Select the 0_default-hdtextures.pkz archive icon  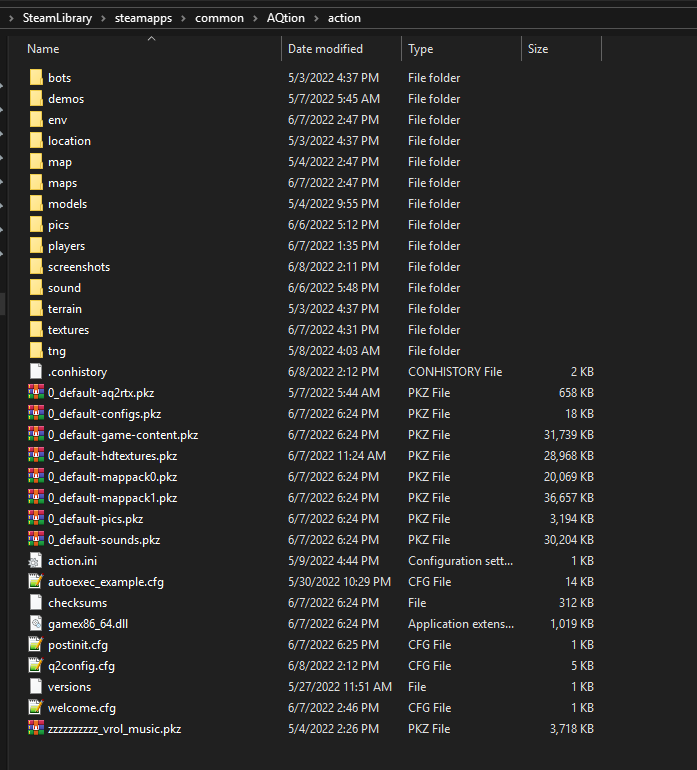(x=36, y=456)
